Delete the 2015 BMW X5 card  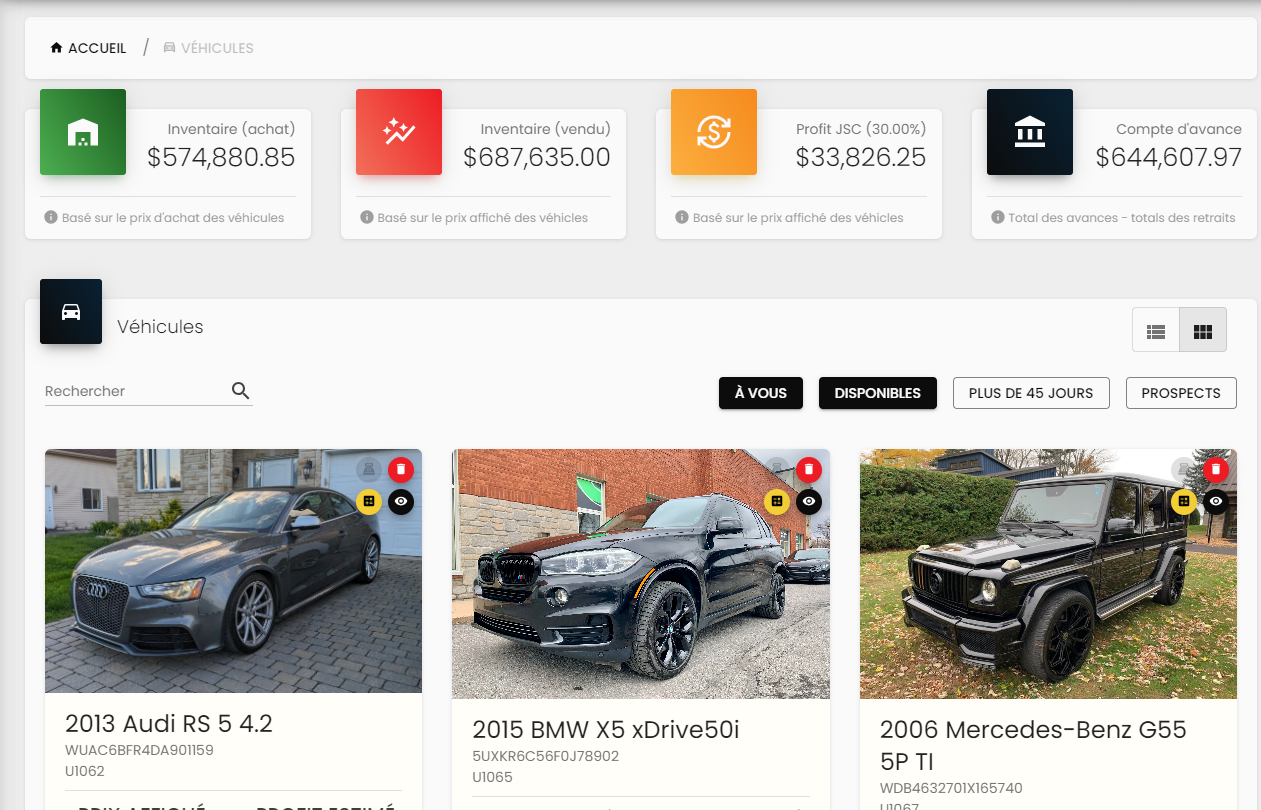809,469
